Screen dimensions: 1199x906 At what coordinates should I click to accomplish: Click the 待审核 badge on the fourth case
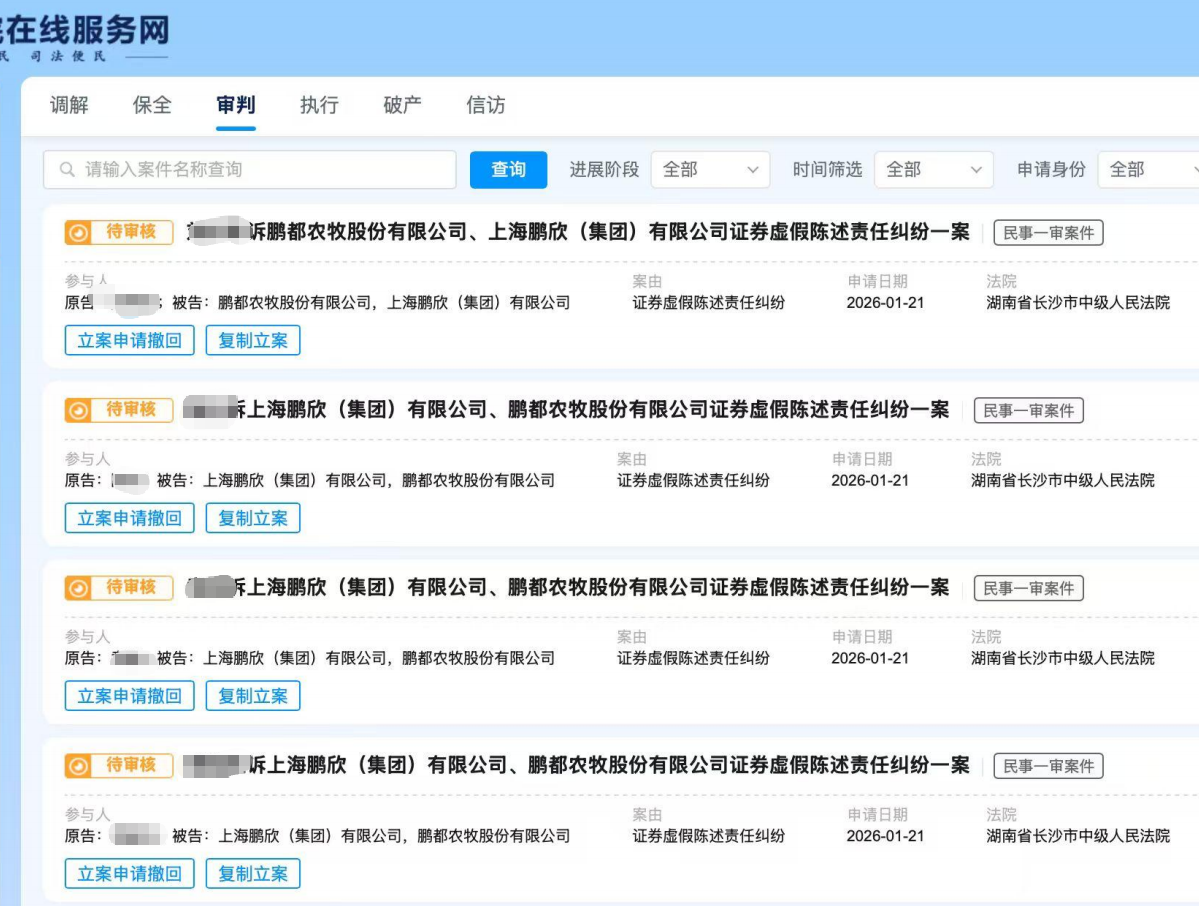pos(119,765)
